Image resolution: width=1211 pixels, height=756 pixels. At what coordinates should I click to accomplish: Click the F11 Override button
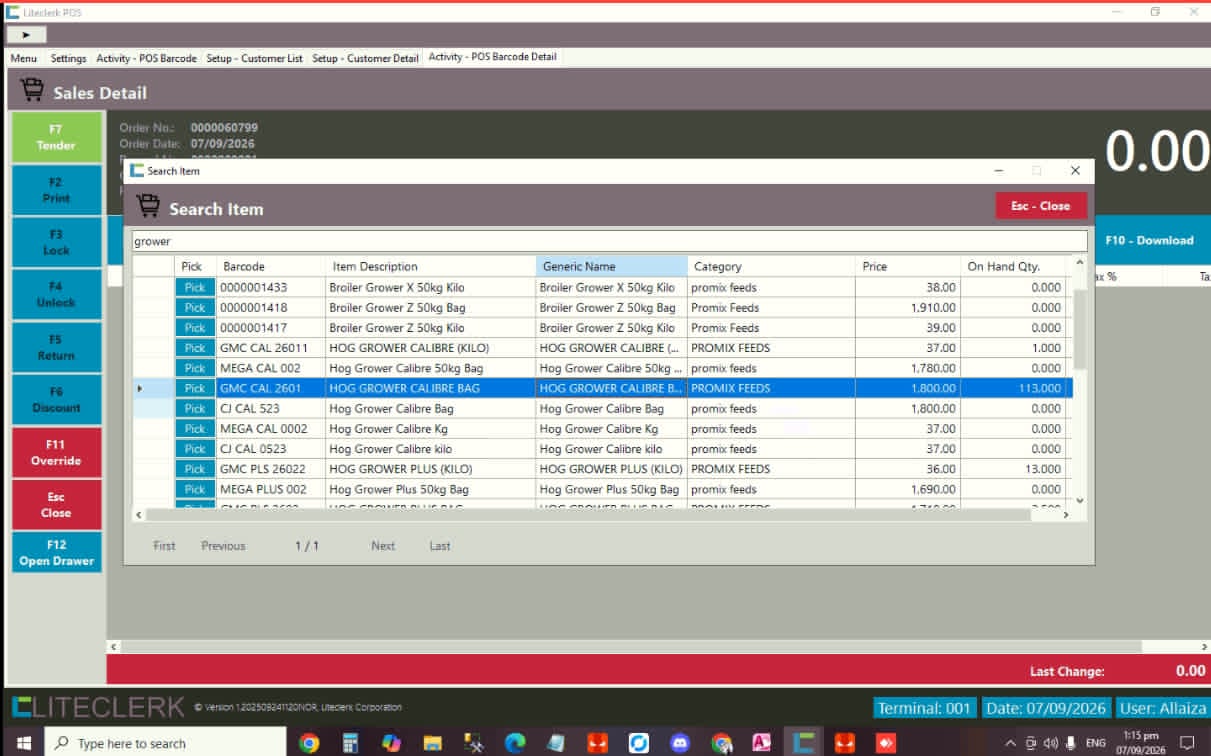point(56,452)
